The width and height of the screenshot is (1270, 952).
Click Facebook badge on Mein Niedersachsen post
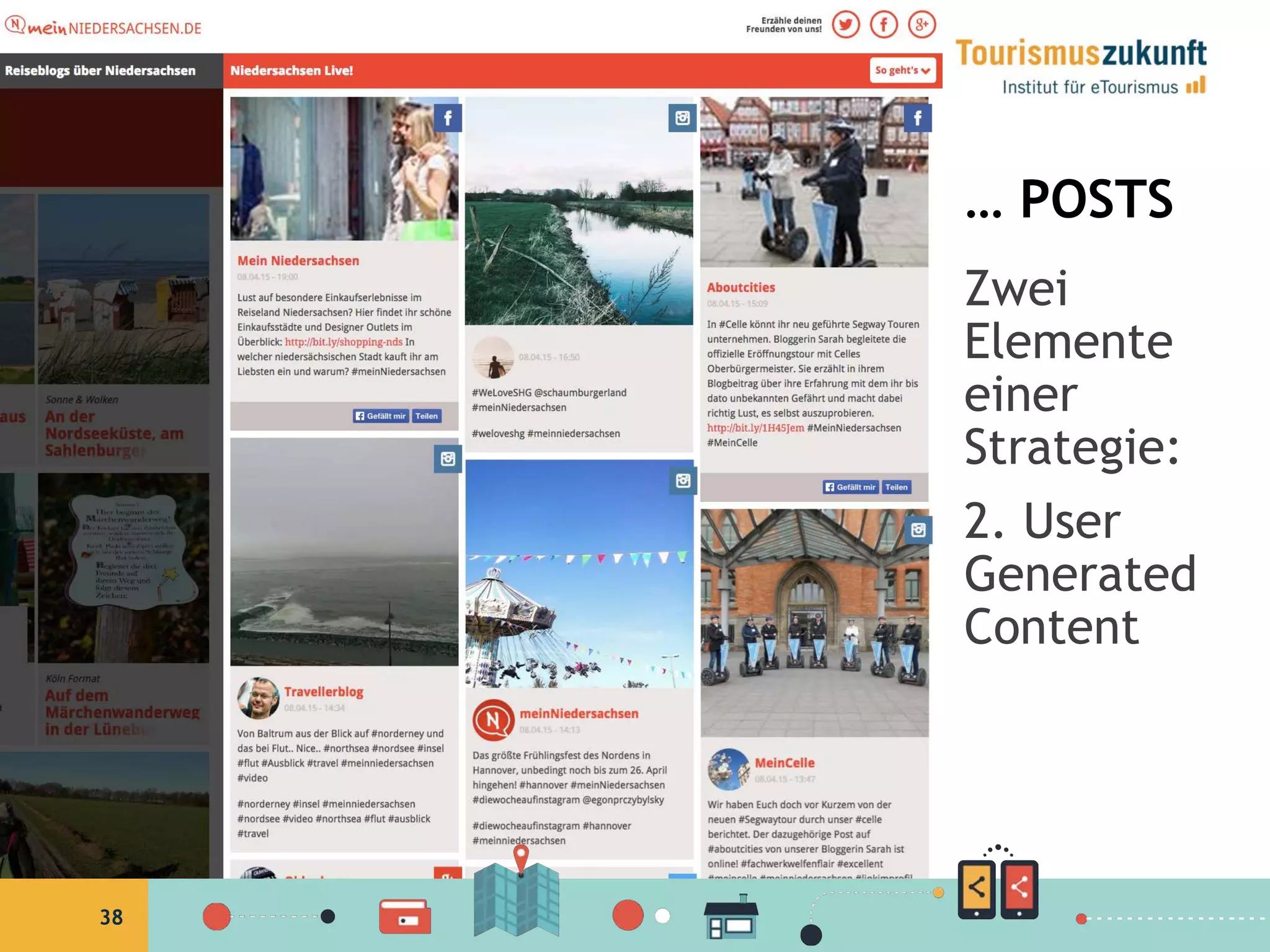coord(447,118)
